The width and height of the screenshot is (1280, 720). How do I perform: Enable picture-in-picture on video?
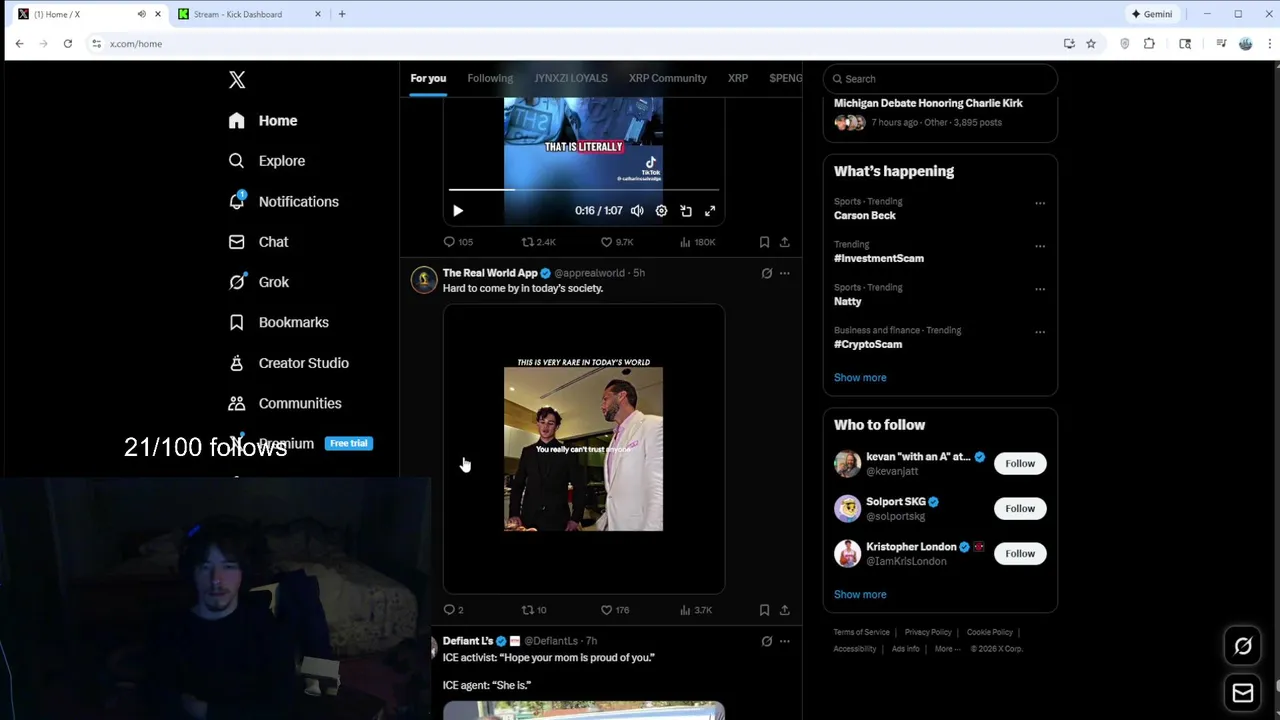point(686,211)
